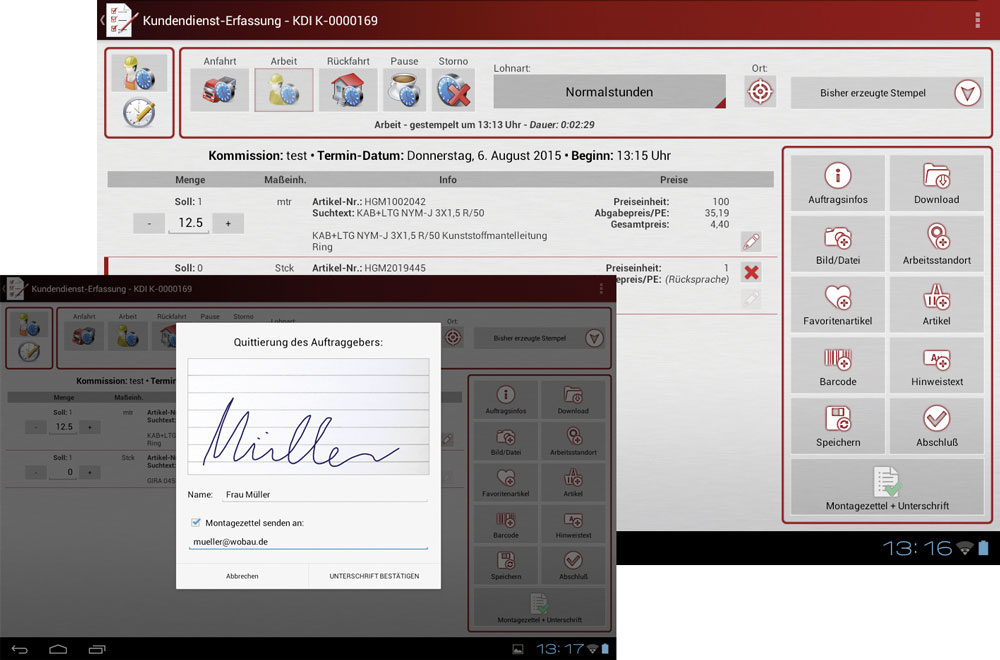Screen dimensions: 1000x660
Task: Open worker time stamp icon in left panel
Action: (x=139, y=73)
